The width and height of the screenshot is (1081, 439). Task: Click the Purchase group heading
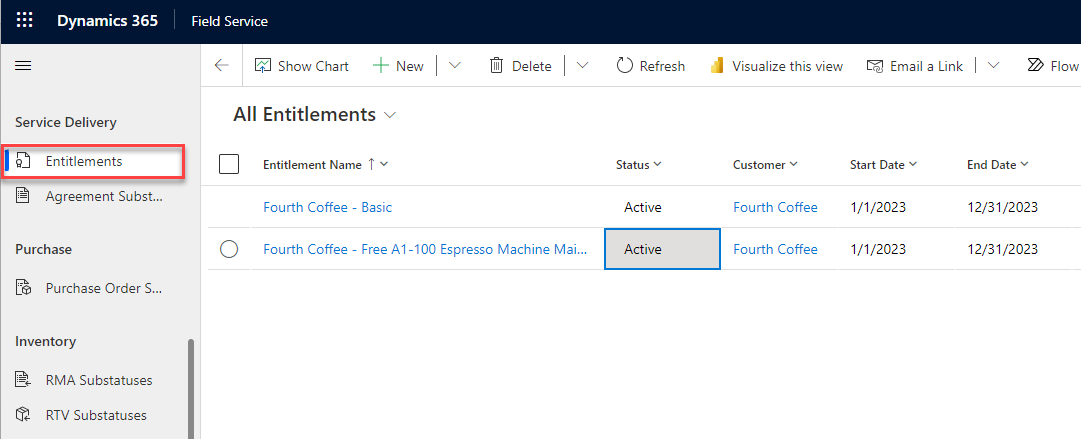(43, 249)
